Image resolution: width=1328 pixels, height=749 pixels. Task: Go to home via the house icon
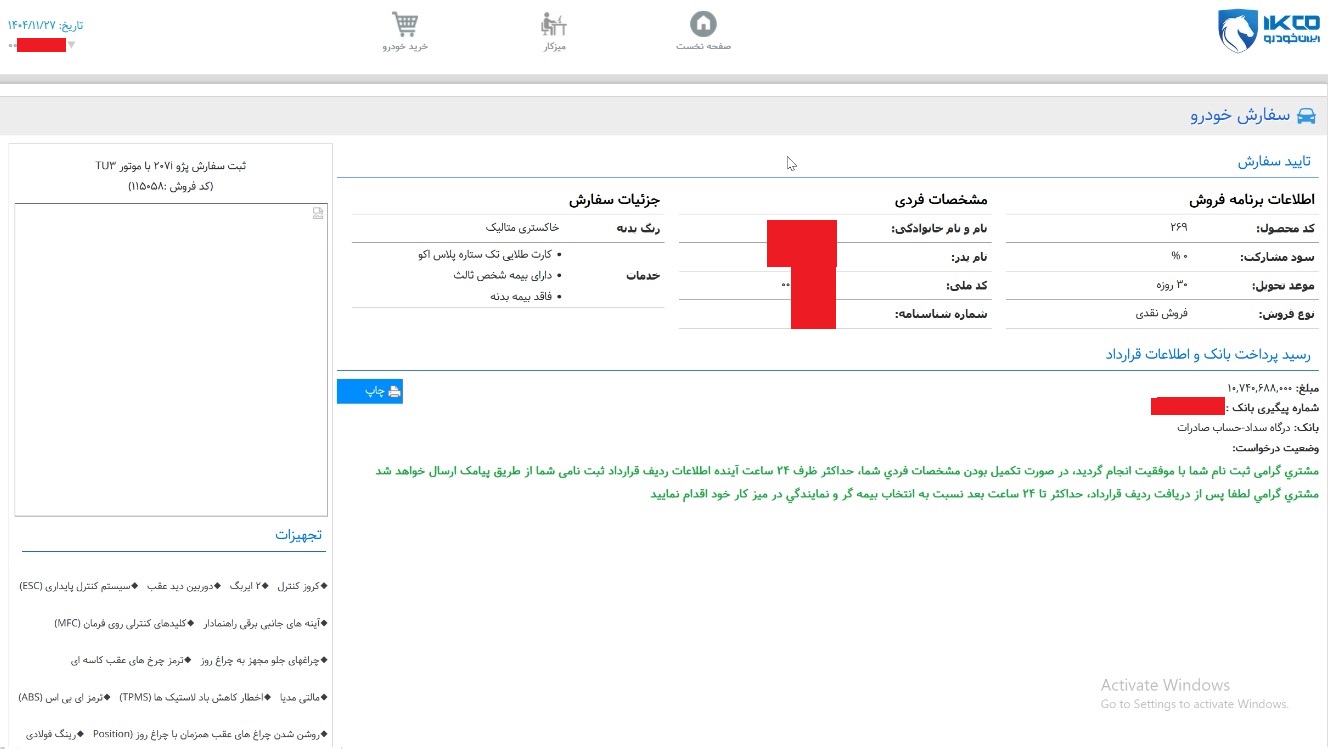(704, 23)
